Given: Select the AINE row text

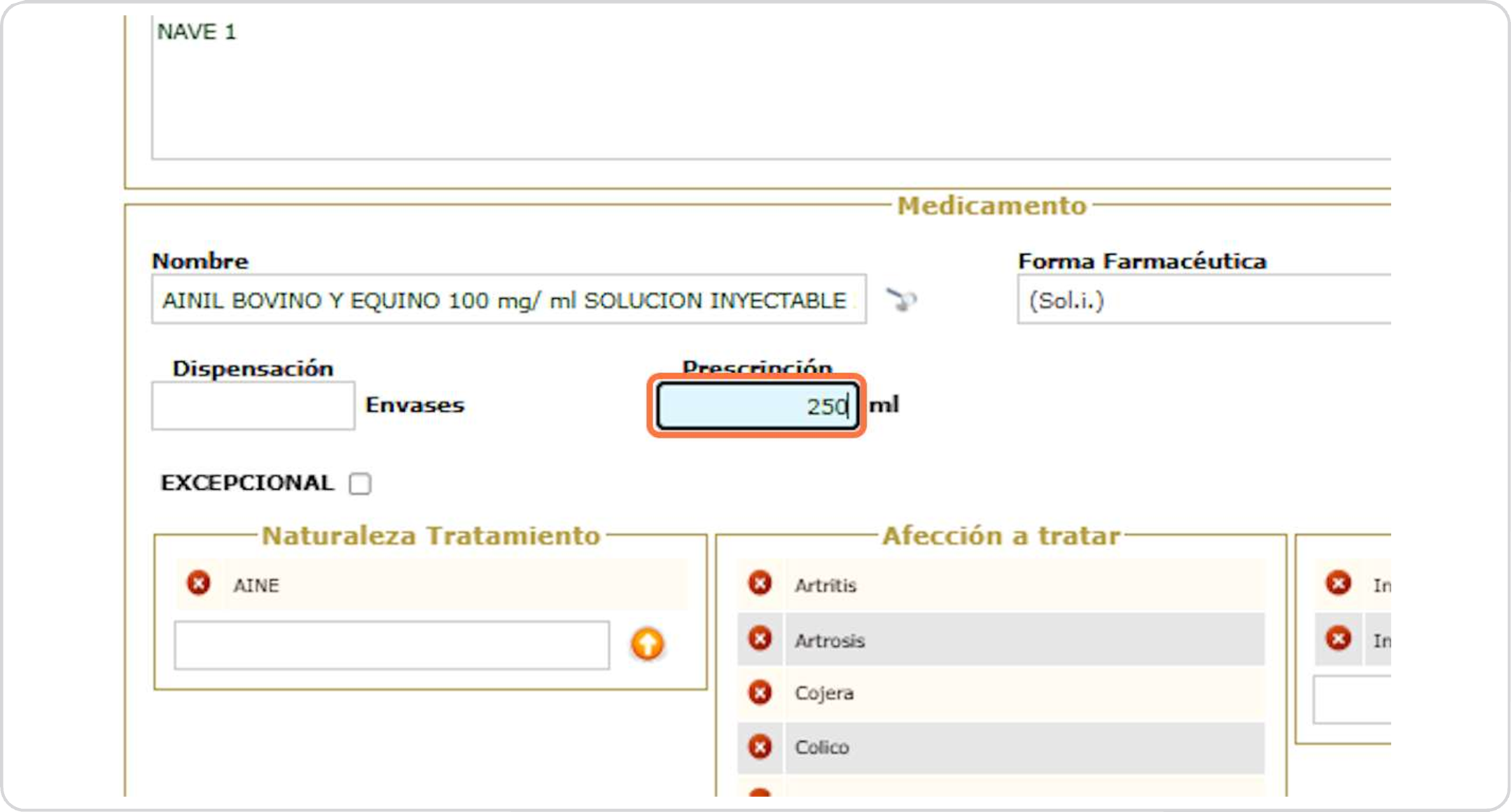Looking at the screenshot, I should pyautogui.click(x=256, y=585).
